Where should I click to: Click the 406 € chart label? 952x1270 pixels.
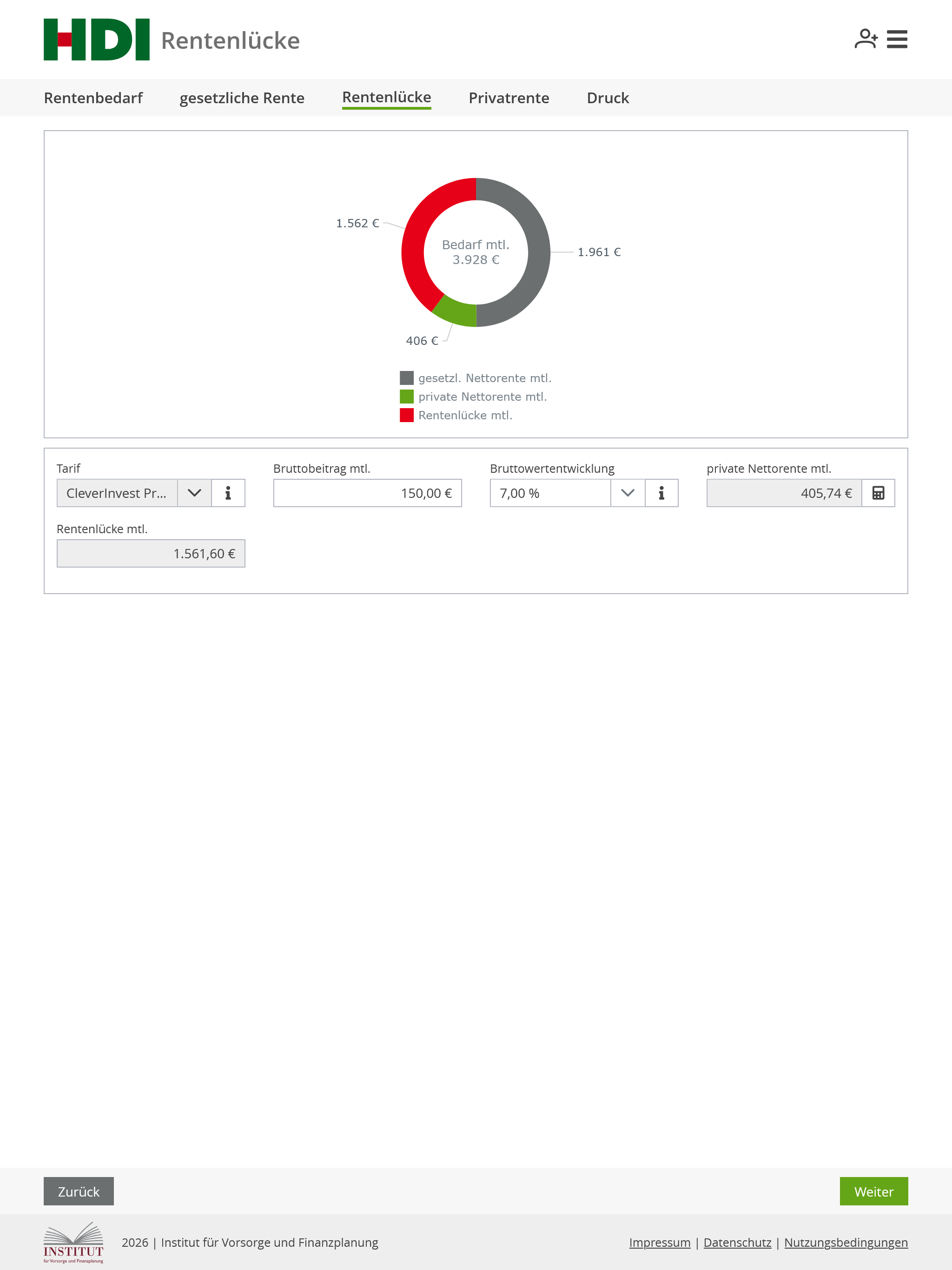(x=422, y=341)
